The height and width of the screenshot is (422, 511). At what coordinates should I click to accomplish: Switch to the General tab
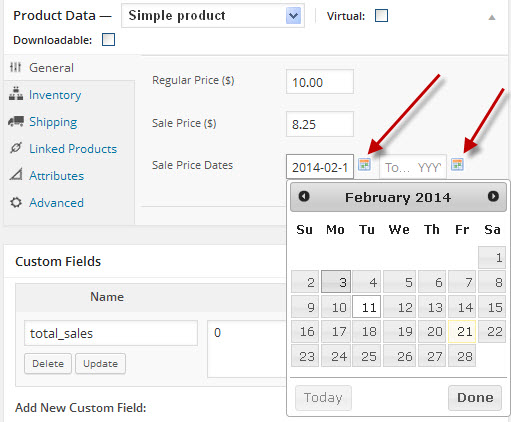click(51, 68)
